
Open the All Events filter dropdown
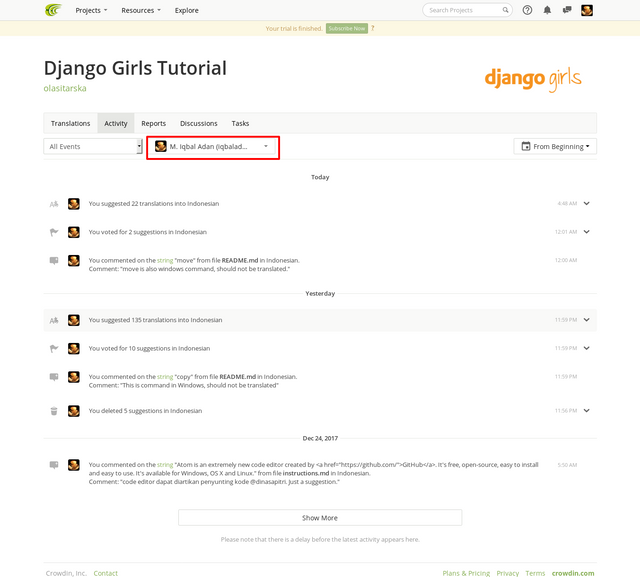click(93, 146)
